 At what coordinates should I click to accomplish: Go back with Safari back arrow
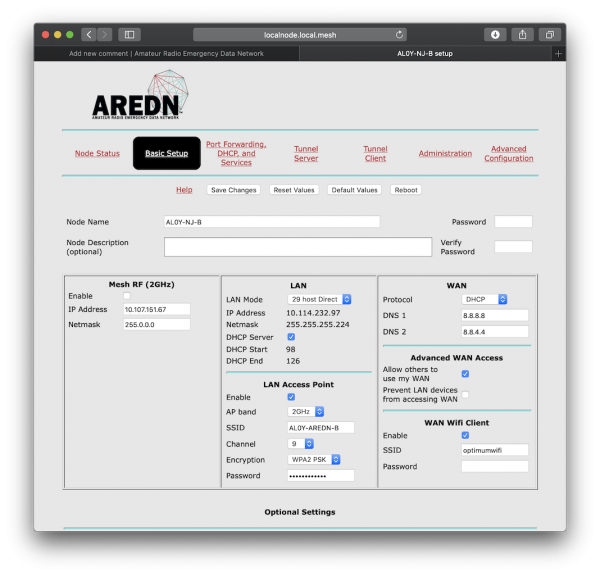(89, 35)
